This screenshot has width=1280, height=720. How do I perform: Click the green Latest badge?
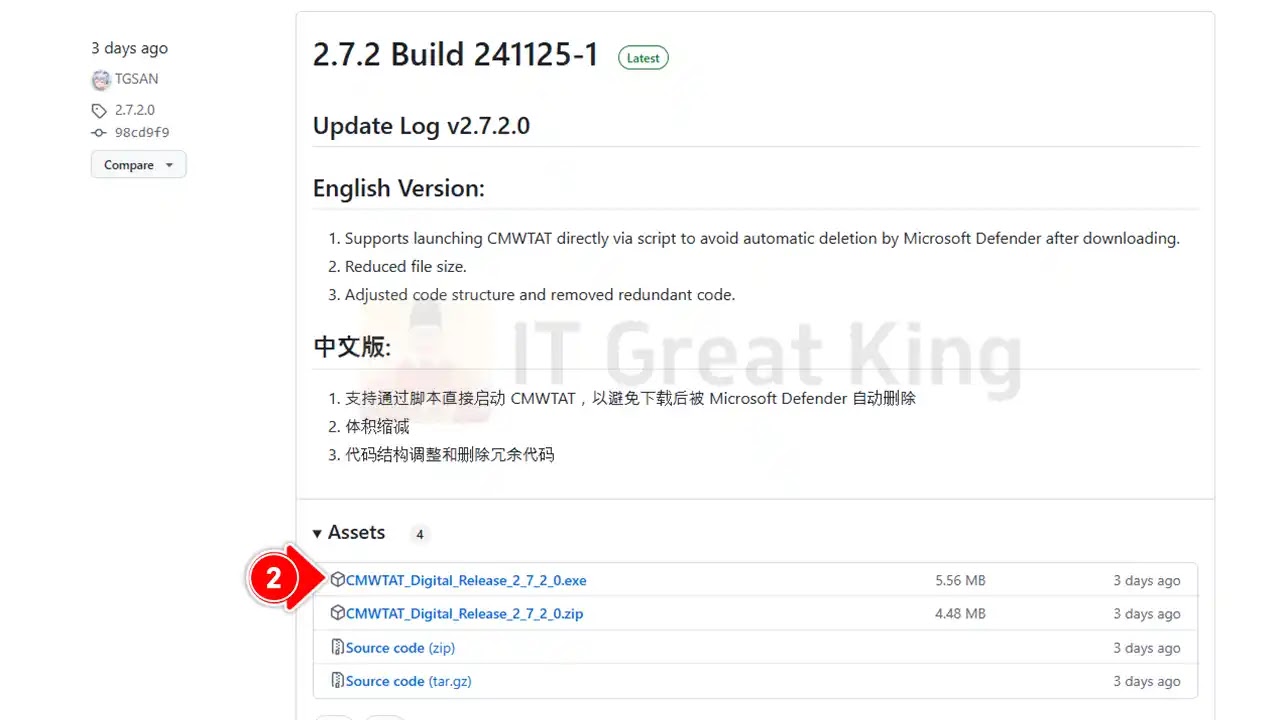[643, 58]
